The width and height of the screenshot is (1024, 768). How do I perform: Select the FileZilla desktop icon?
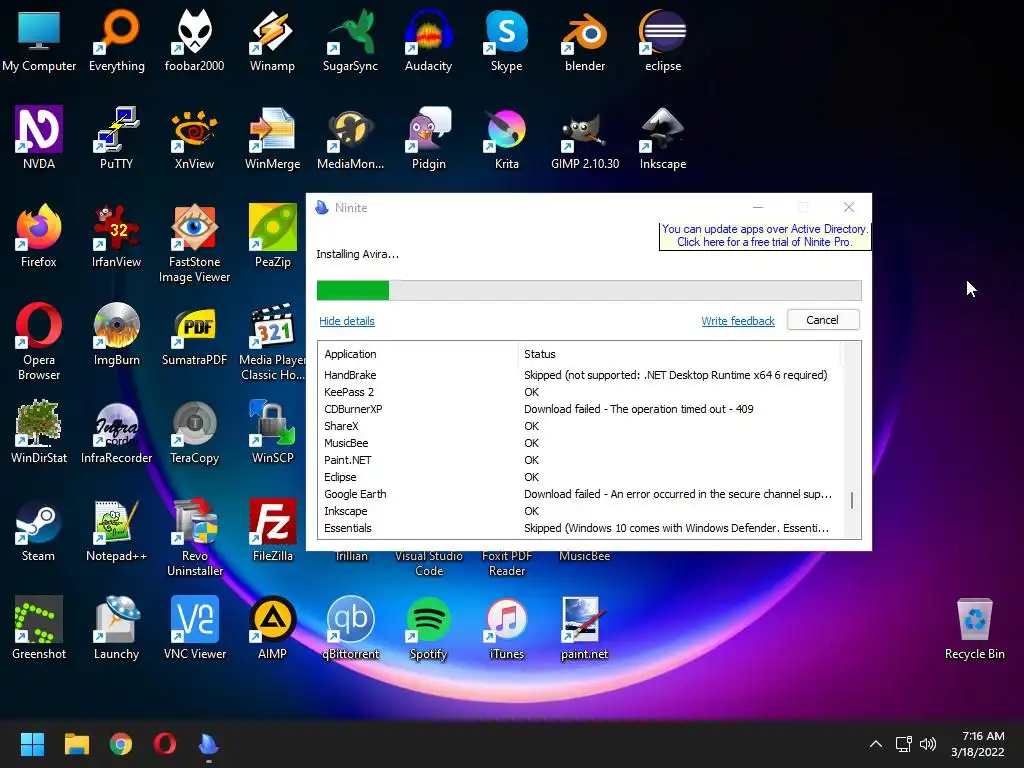coord(272,529)
